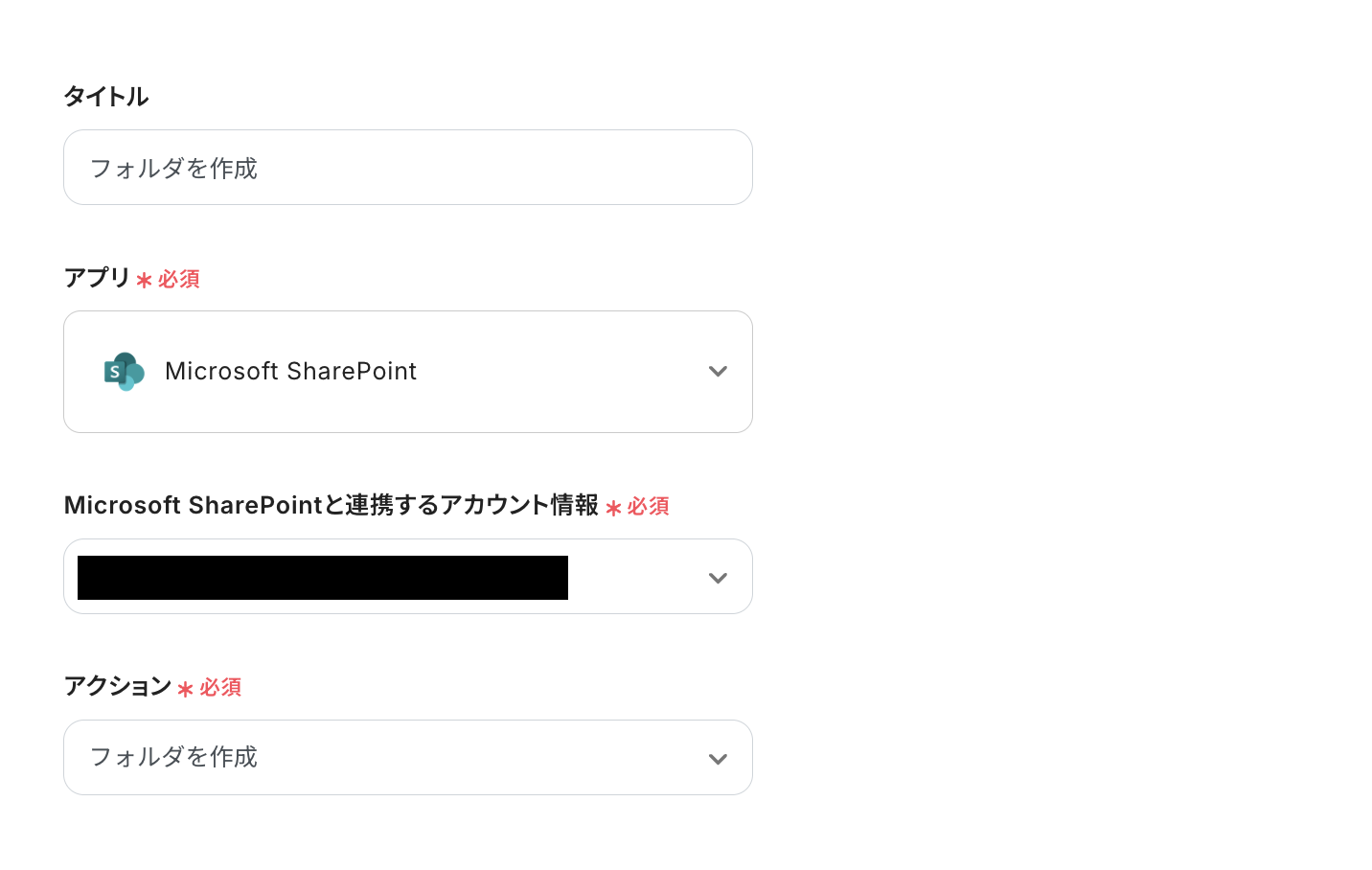Viewport: 1372px width, 870px height.
Task: Expand the アプリ dropdown chevron
Action: tap(718, 372)
